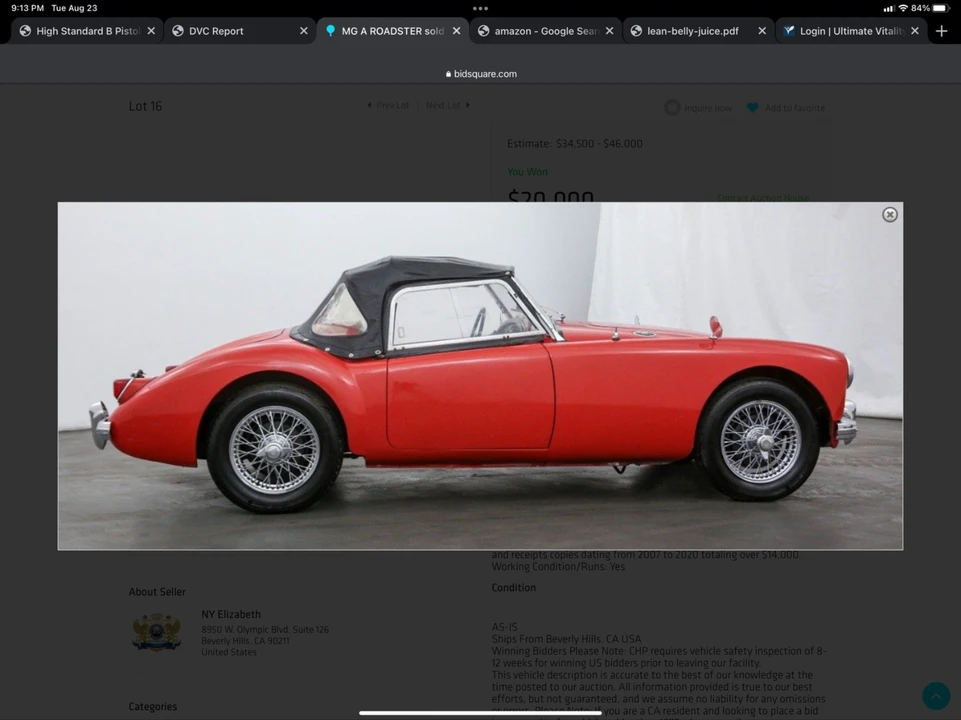Click the Add to favorite heart icon

tap(752, 108)
